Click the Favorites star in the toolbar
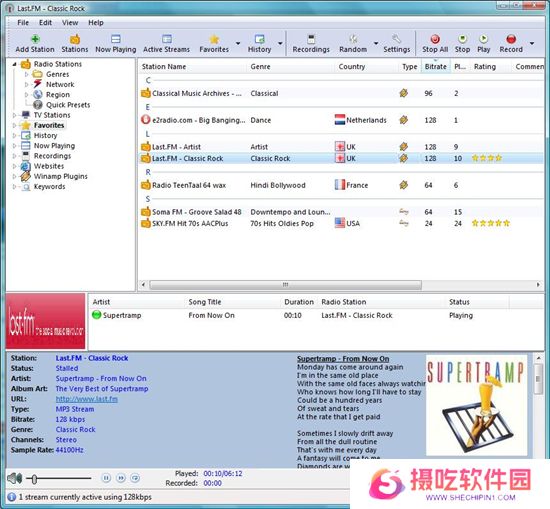Screen dimensions: 550x509 (214, 39)
